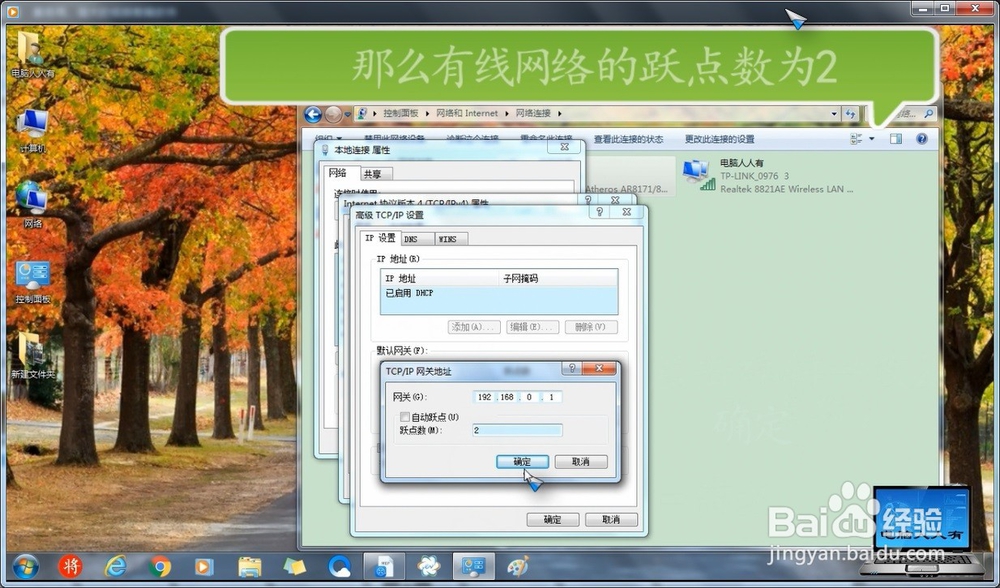Go forward in Network Connections window
Screen dimensions: 1000x588
click(x=334, y=114)
